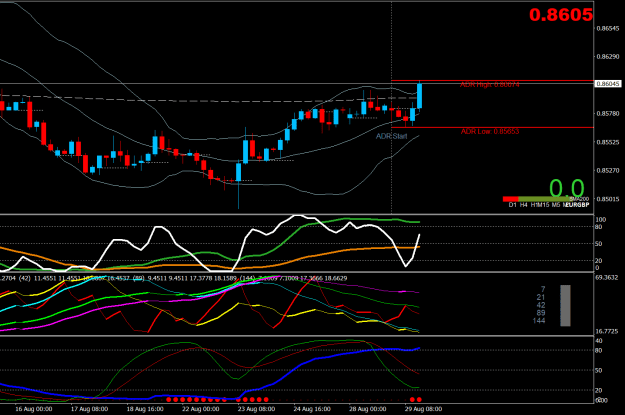Click the 0.85270 price axis label
The width and height of the screenshot is (625, 415).
coord(608,170)
